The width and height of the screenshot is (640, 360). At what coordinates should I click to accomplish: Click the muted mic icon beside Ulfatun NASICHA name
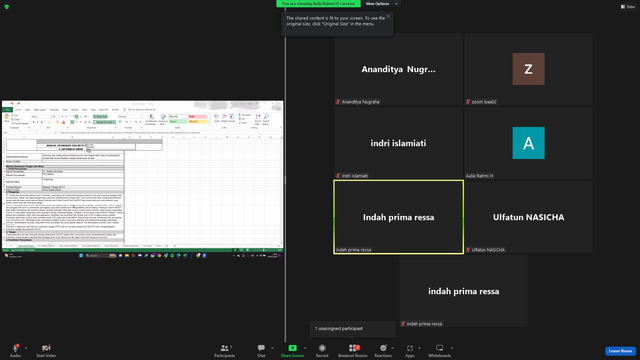pos(468,250)
